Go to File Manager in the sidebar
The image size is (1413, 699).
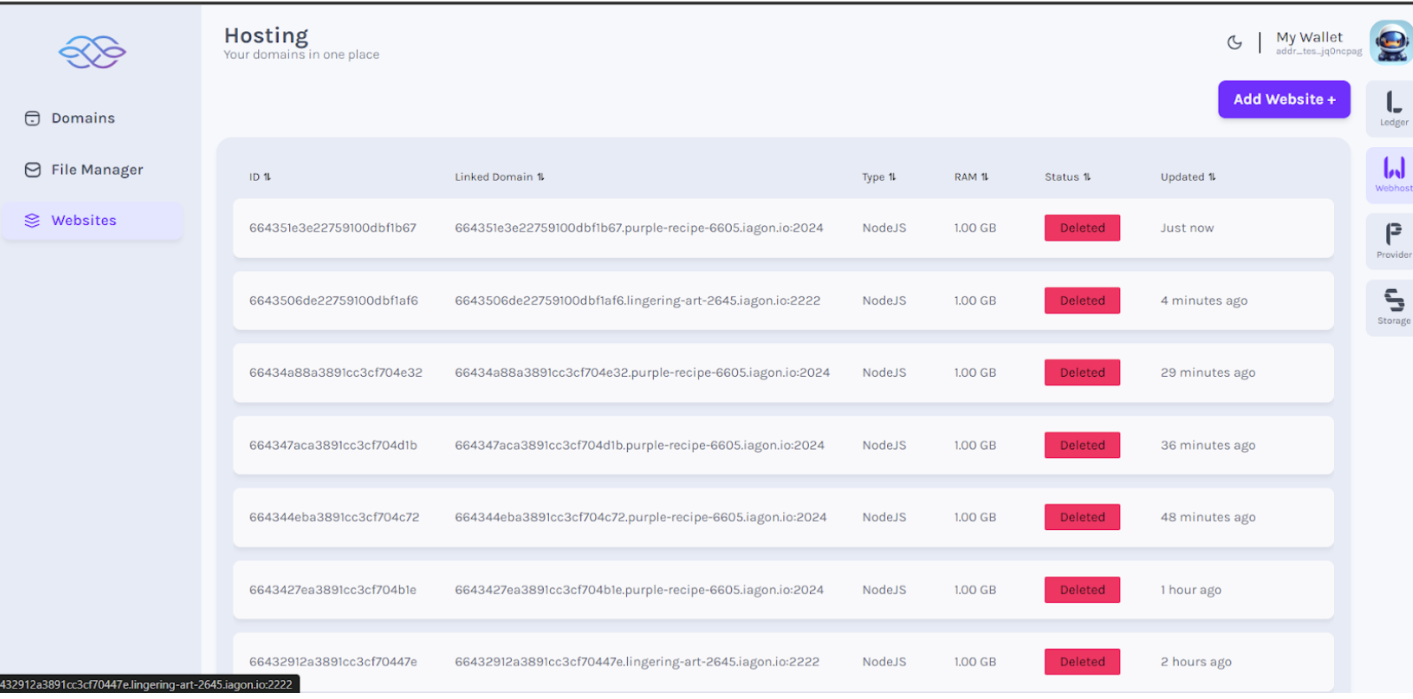pos(97,170)
